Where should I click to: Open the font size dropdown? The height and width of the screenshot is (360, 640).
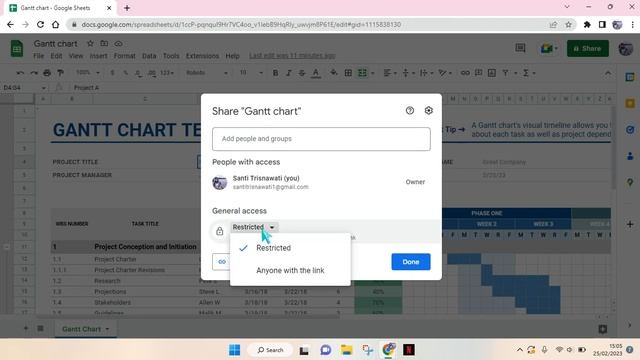coord(251,72)
